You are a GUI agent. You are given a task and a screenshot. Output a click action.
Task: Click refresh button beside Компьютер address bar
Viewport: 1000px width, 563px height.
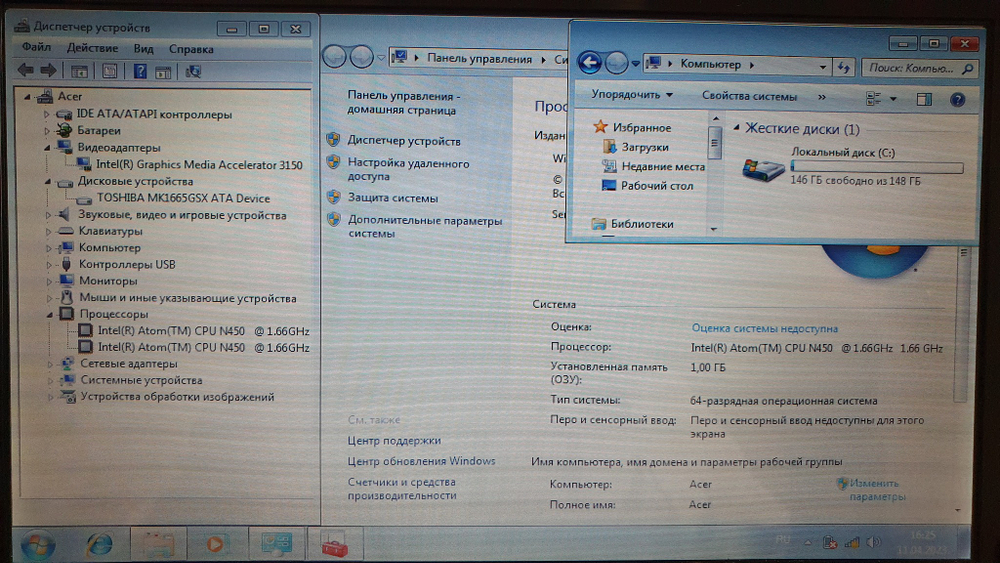coord(844,67)
